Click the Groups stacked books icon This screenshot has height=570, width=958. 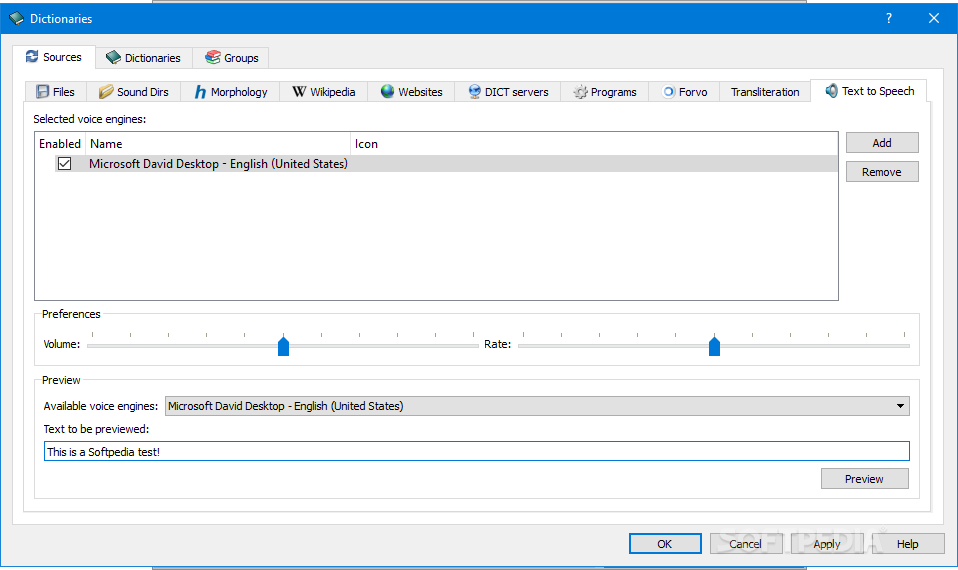pos(213,57)
